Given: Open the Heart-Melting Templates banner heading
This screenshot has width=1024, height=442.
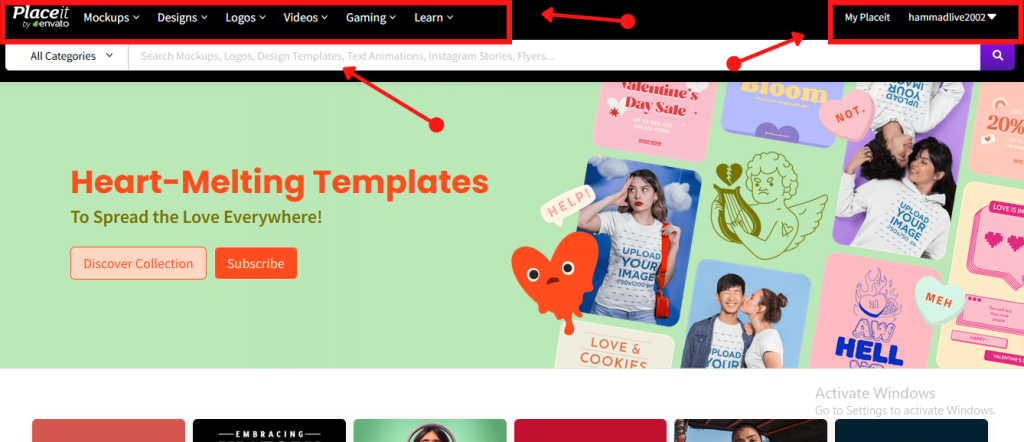Looking at the screenshot, I should (x=280, y=182).
